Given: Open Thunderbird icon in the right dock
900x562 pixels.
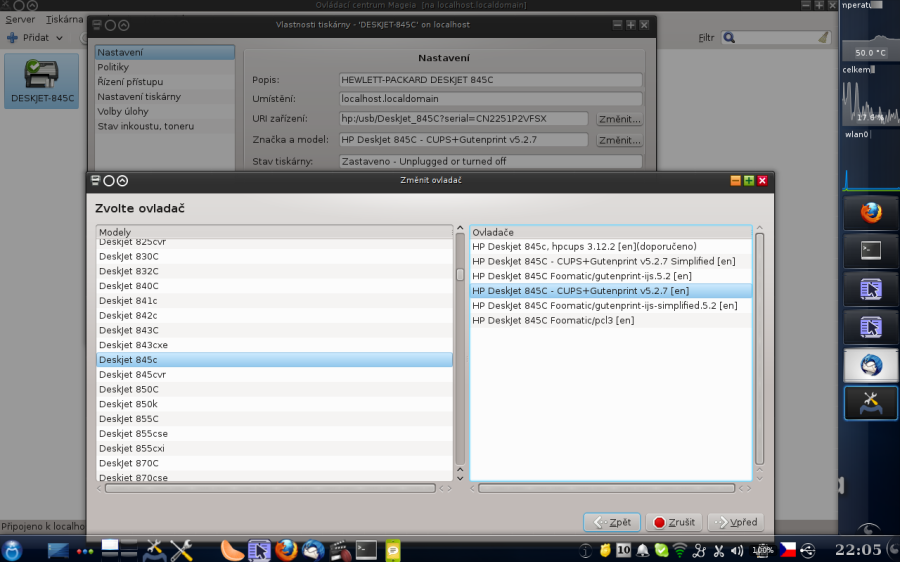Looking at the screenshot, I should (x=871, y=365).
